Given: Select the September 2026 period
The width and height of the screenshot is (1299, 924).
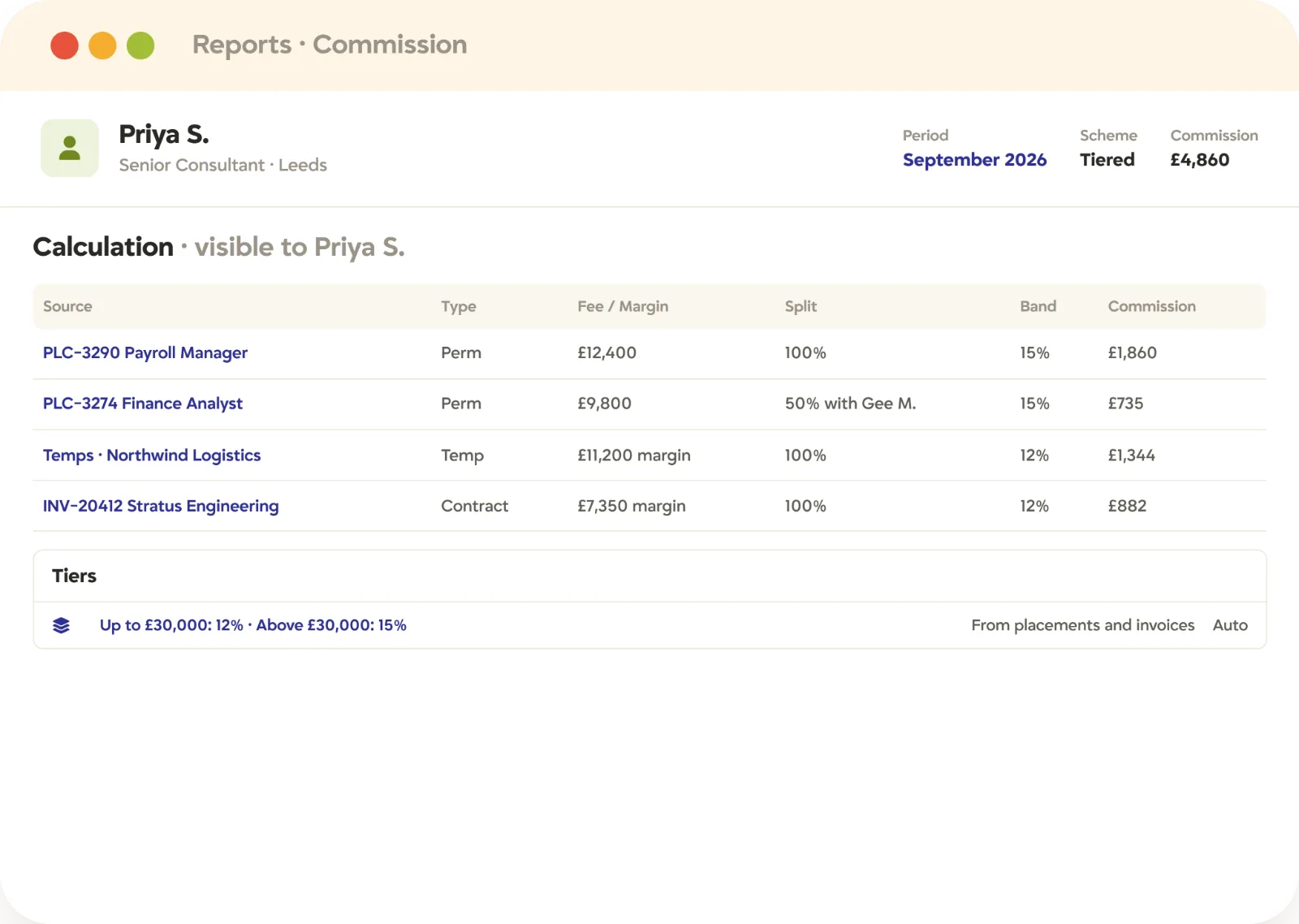Looking at the screenshot, I should (974, 160).
